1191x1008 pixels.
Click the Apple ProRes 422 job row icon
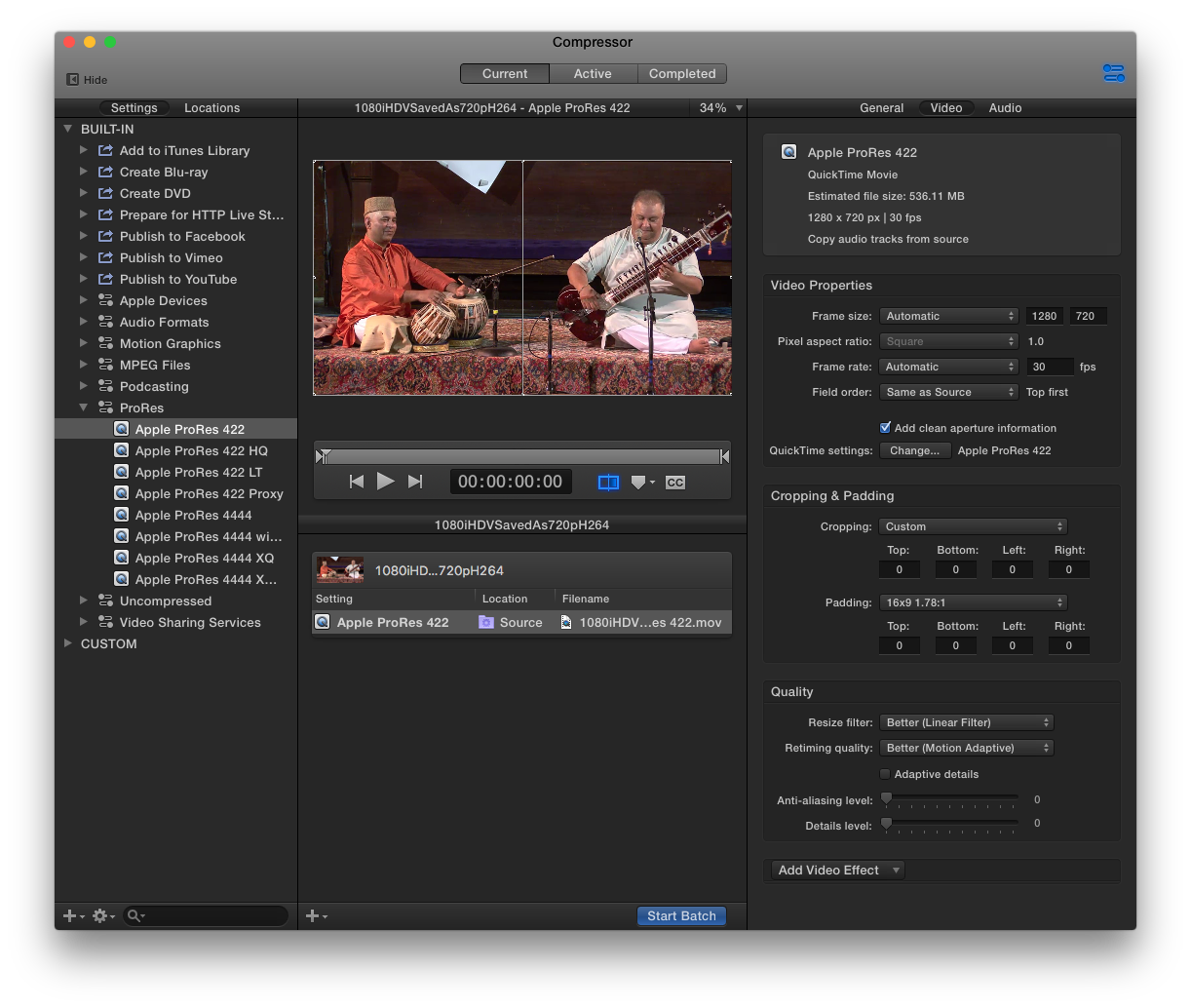(x=323, y=622)
